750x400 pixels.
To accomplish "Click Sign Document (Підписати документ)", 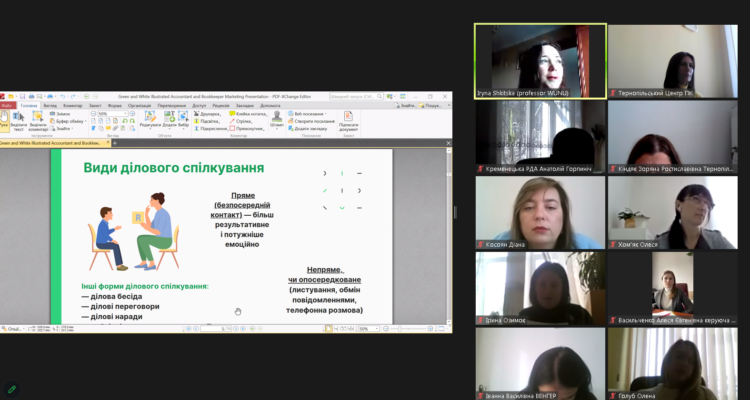I will tap(349, 122).
